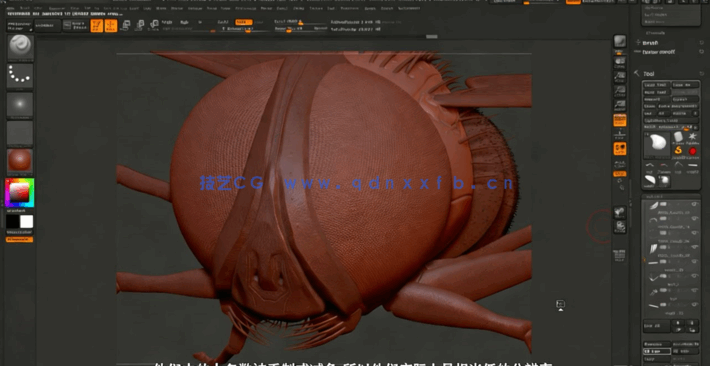710x366 pixels.
Task: Click the Rename subtool button
Action: pos(656,344)
